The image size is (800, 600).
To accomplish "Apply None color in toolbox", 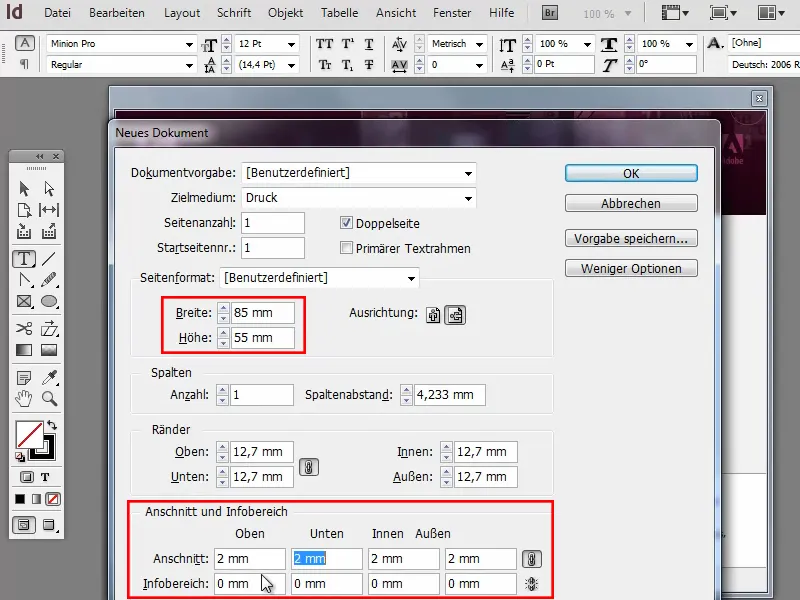I will click(x=53, y=499).
